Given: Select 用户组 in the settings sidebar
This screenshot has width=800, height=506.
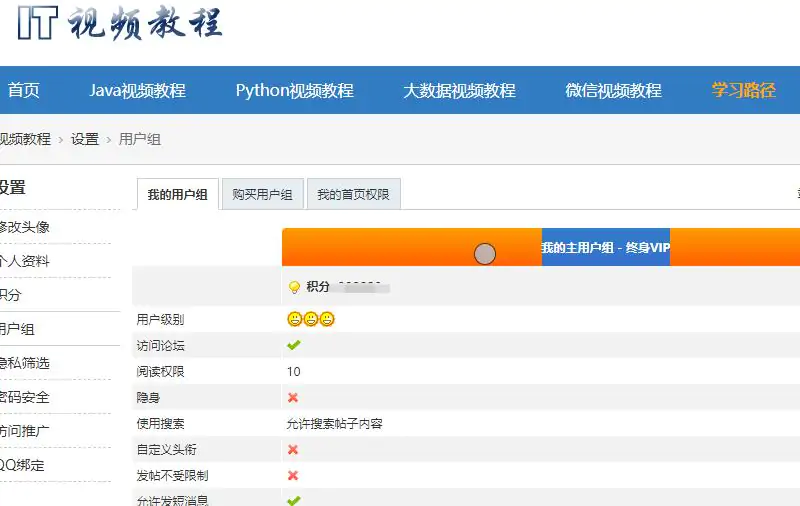Looking at the screenshot, I should [17, 328].
